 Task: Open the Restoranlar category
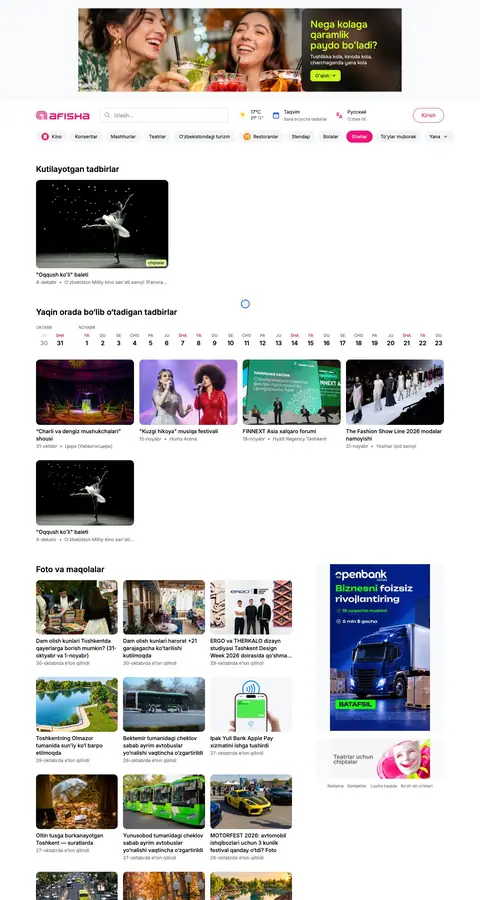(x=261, y=137)
